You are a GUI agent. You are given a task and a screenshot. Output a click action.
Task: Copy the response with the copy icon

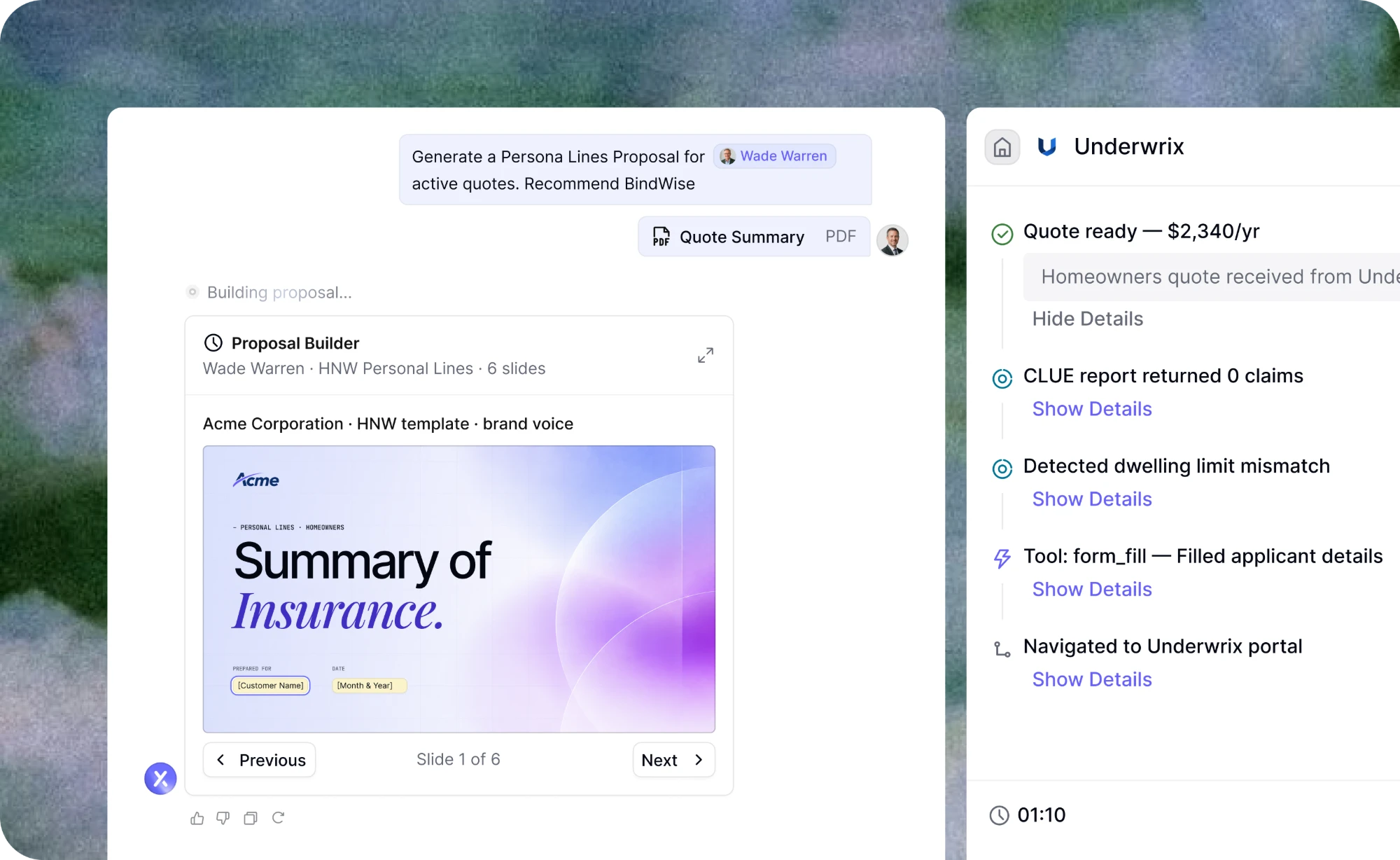(251, 818)
